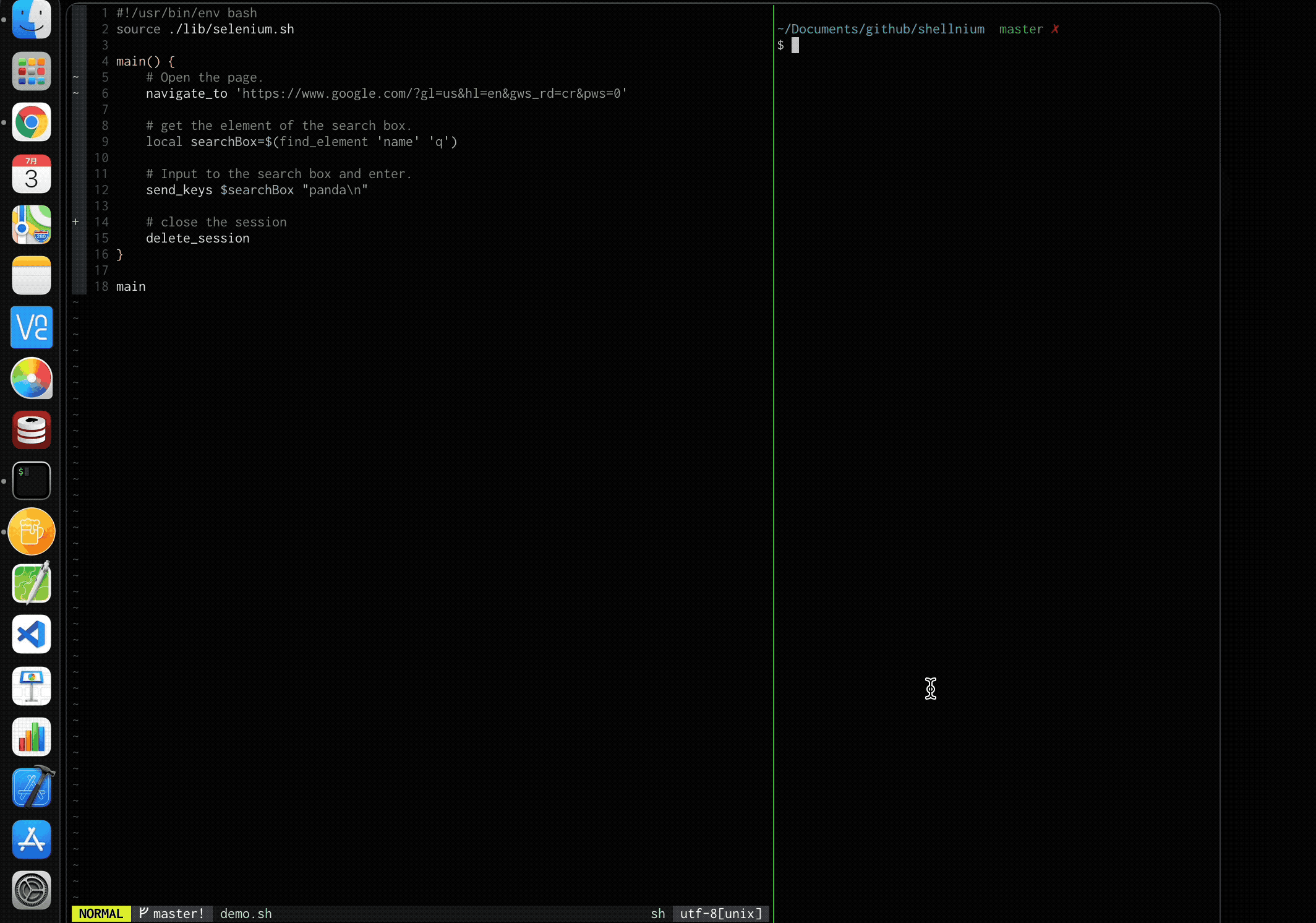Click the utf-8[unix] encoding label
This screenshot has height=923, width=1316.
[720, 914]
